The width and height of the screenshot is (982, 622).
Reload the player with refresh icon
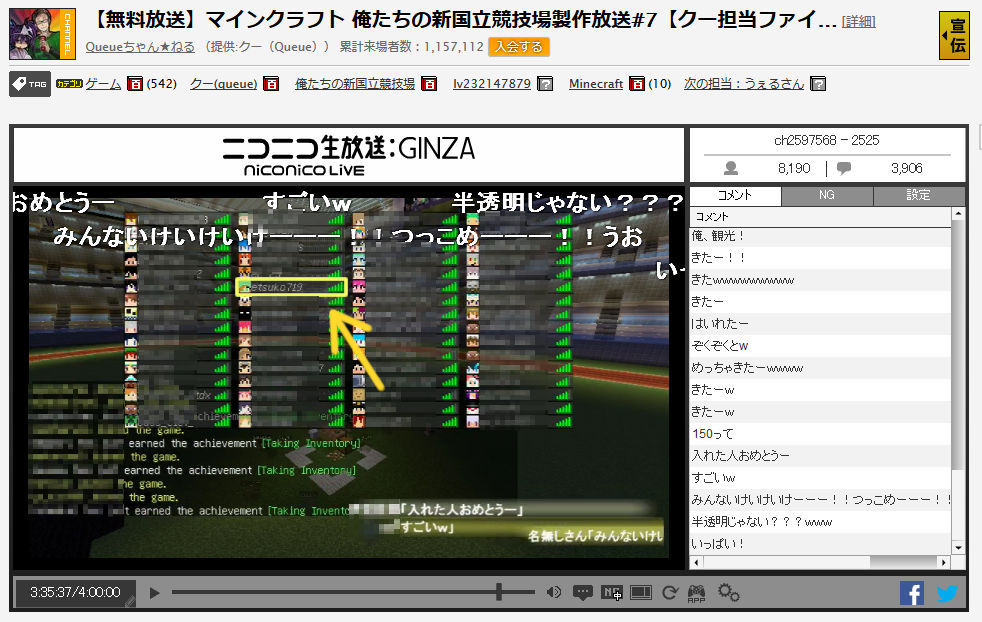click(x=669, y=593)
